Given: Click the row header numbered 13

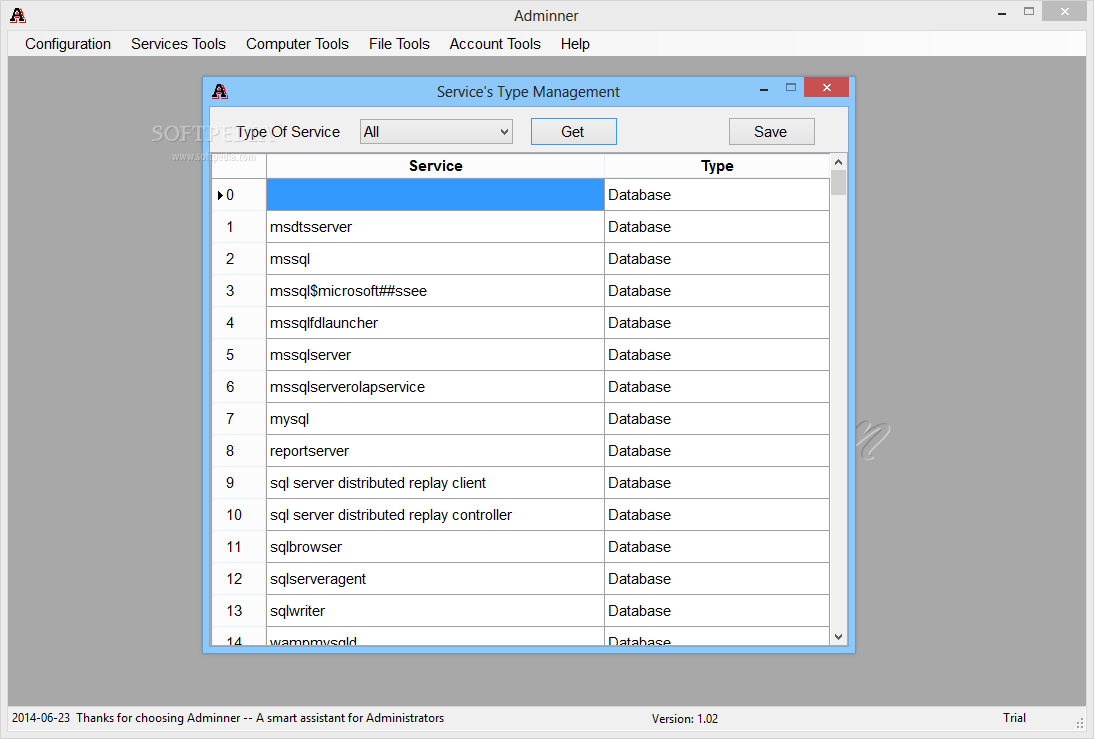Looking at the screenshot, I should pos(239,611).
